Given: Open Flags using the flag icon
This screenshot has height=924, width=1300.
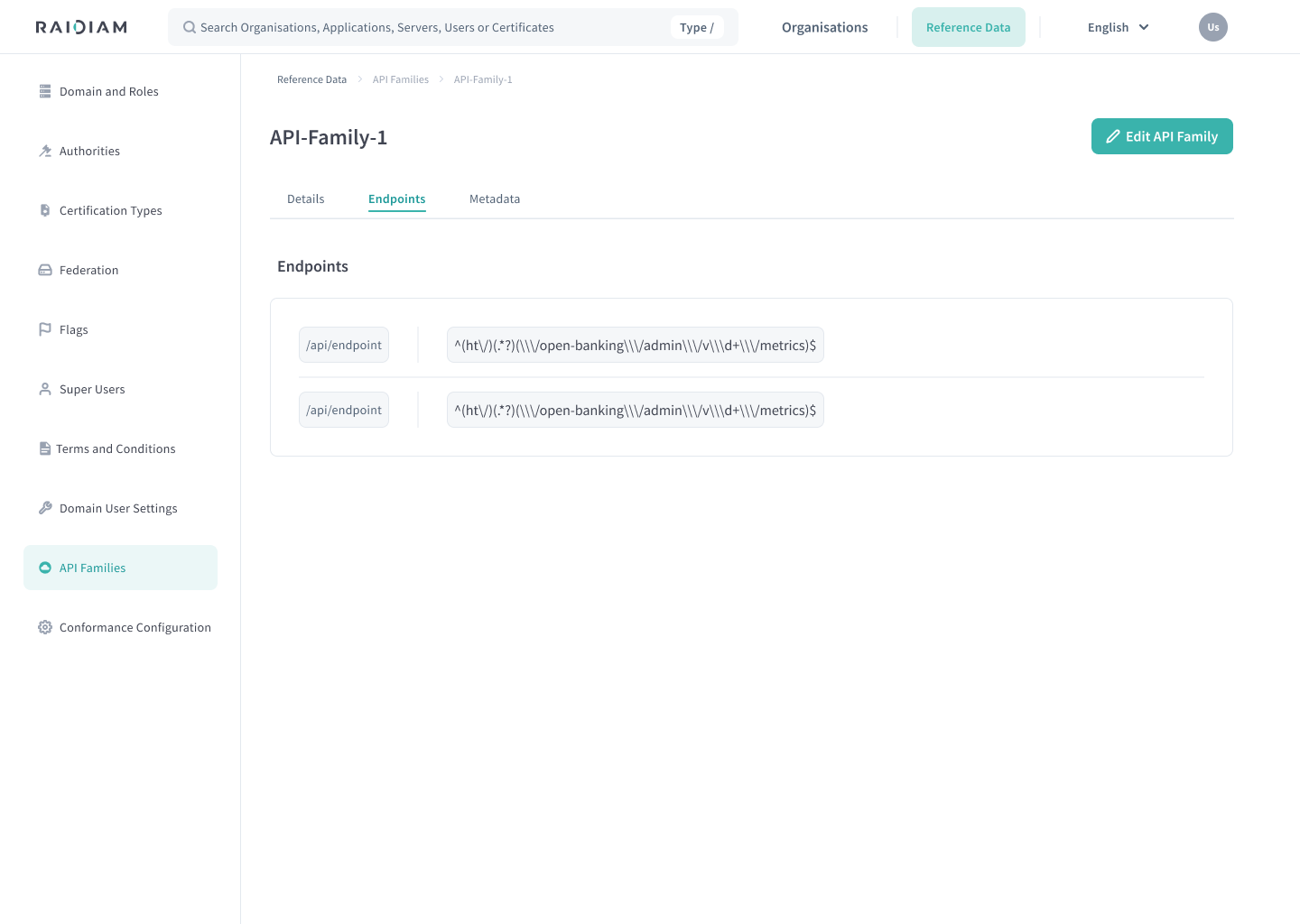Looking at the screenshot, I should 45,328.
